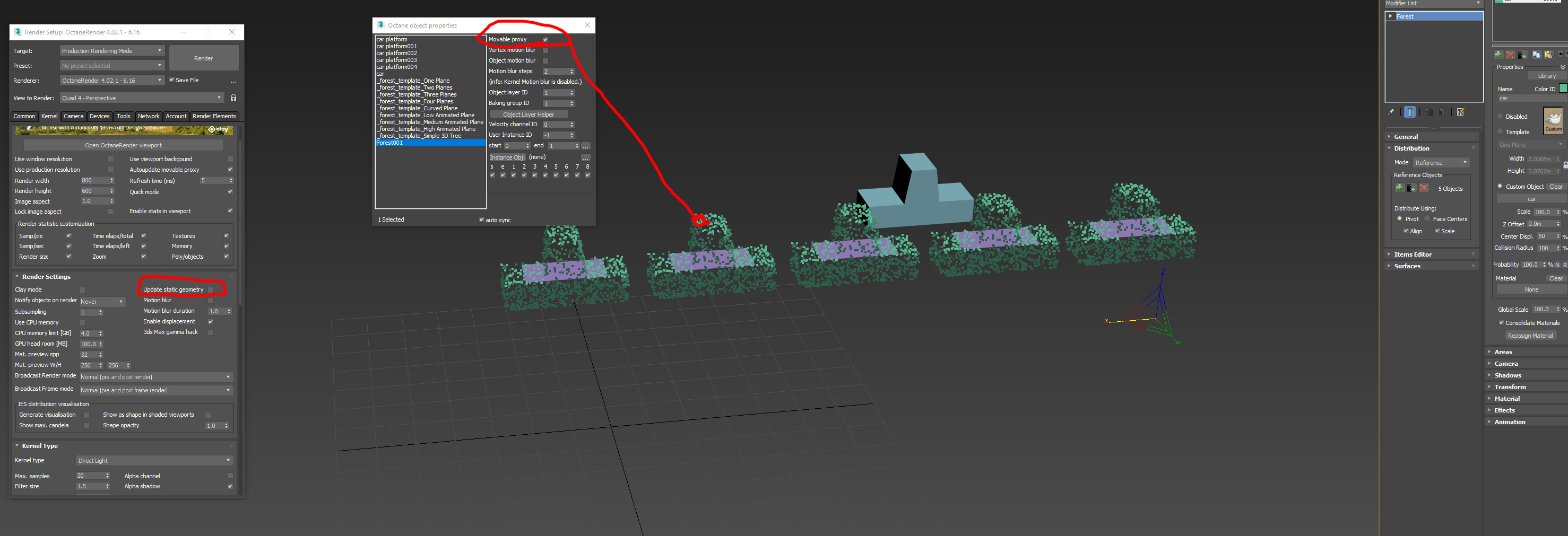1568x536 pixels.
Task: Add multiple items from list icon in Items toolbar
Action: coord(1522,54)
